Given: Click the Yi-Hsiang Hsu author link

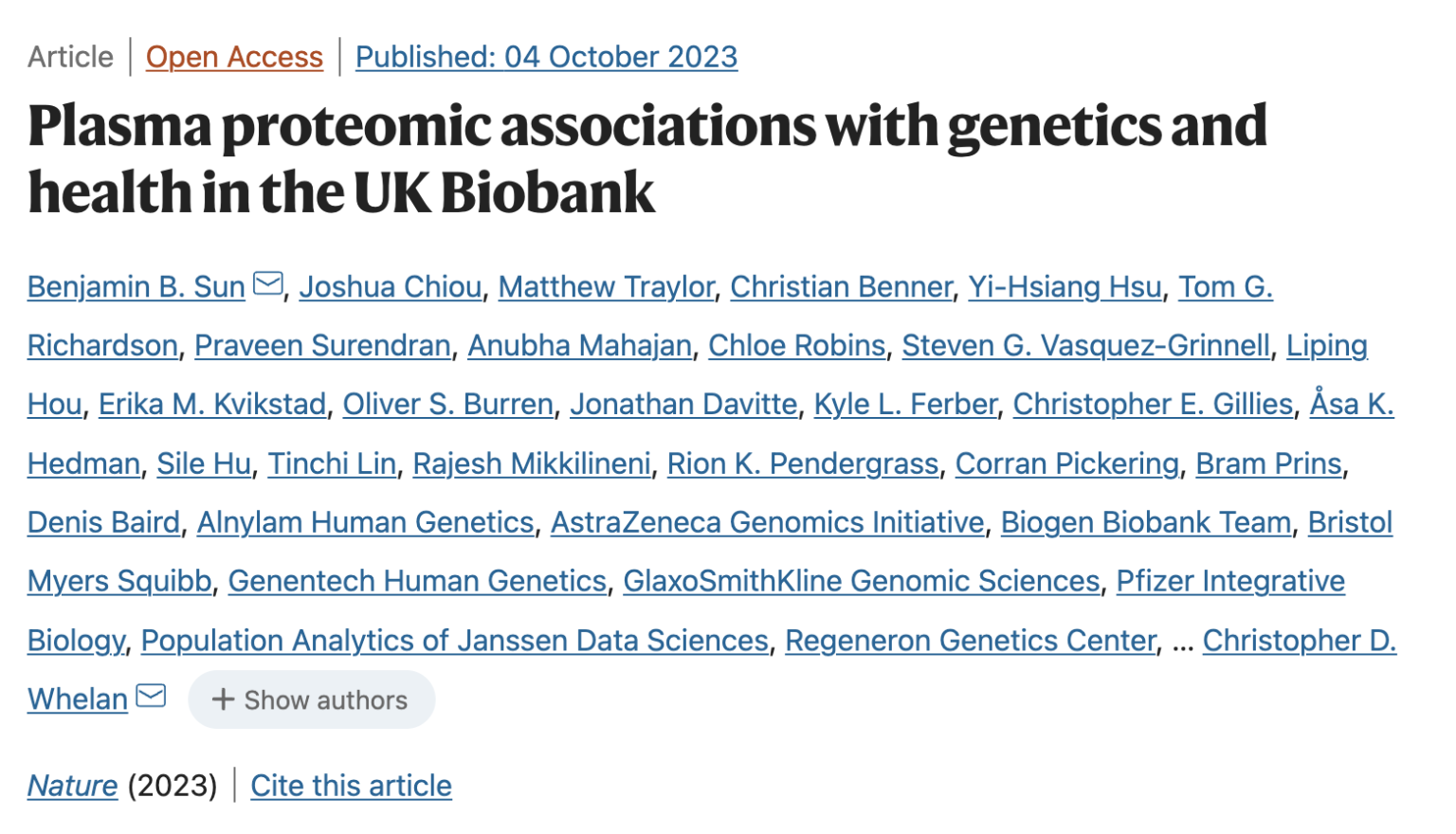Looking at the screenshot, I should [1064, 286].
